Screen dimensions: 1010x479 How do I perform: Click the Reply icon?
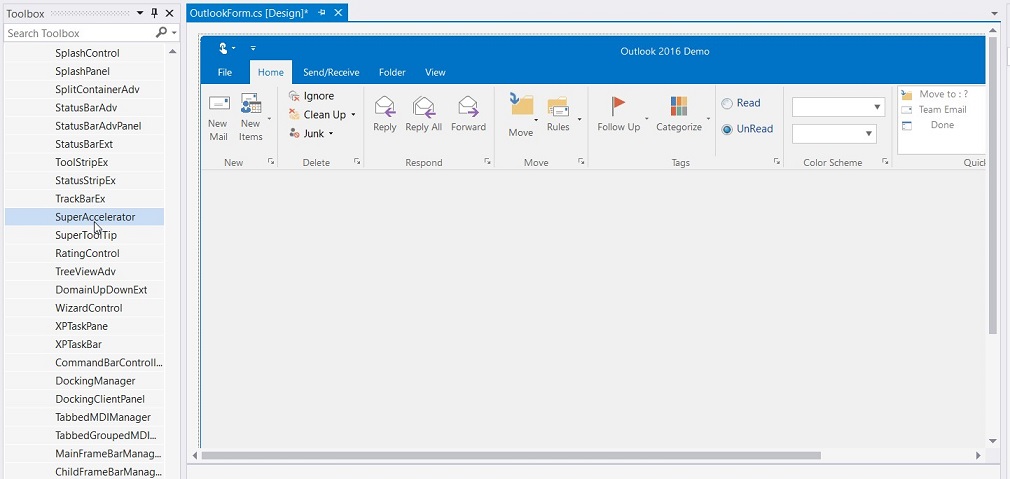click(385, 106)
